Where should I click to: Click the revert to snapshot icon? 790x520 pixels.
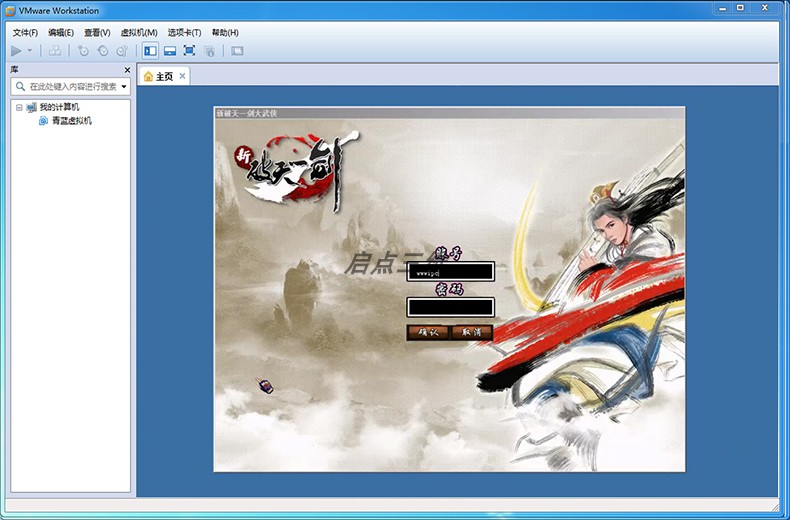tap(103, 51)
